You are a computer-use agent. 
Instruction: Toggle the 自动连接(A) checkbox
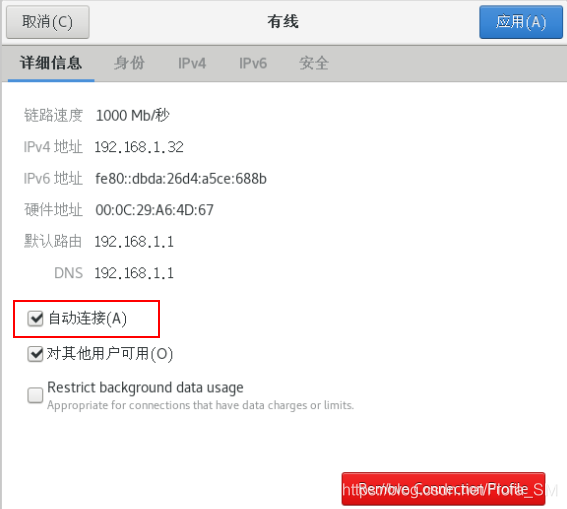coord(35,319)
